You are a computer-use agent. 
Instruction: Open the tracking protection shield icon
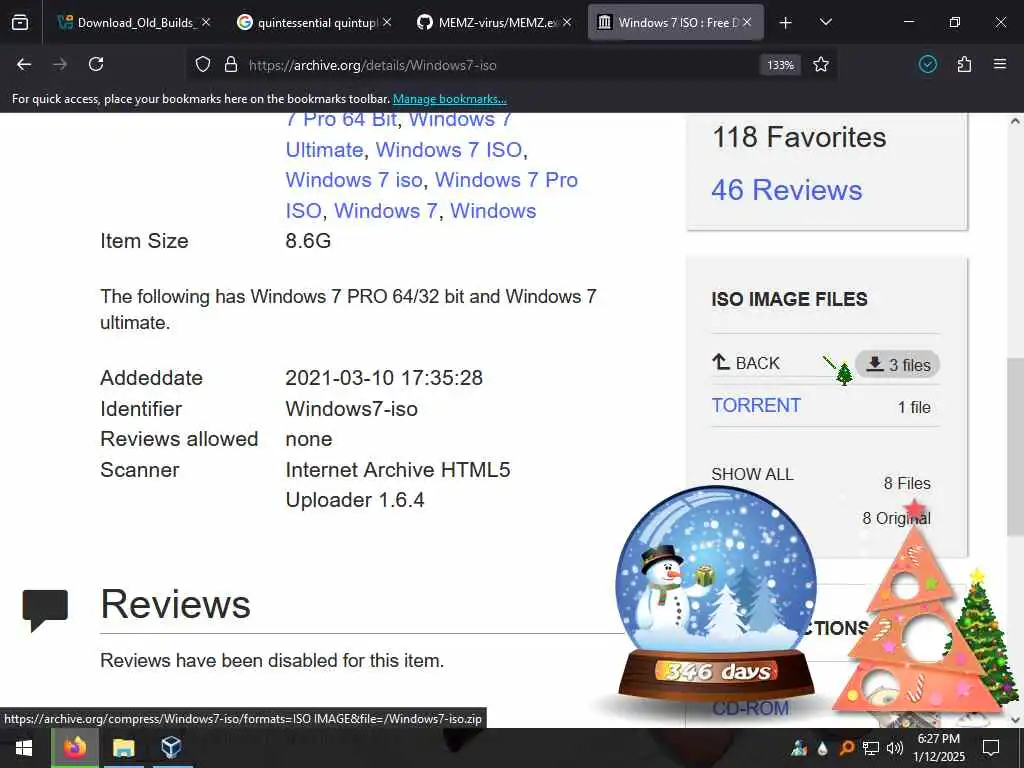pos(203,65)
